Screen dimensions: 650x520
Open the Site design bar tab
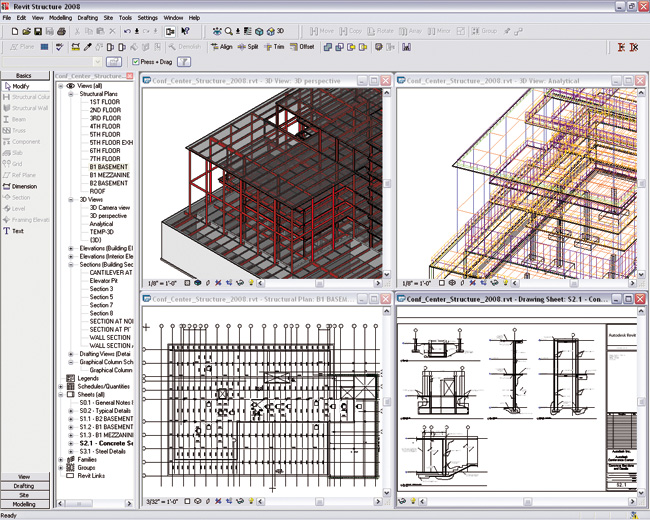pyautogui.click(x=24, y=495)
